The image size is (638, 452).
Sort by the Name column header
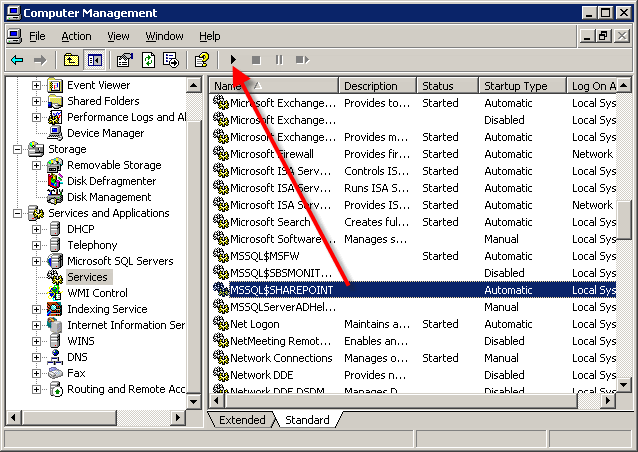click(274, 86)
